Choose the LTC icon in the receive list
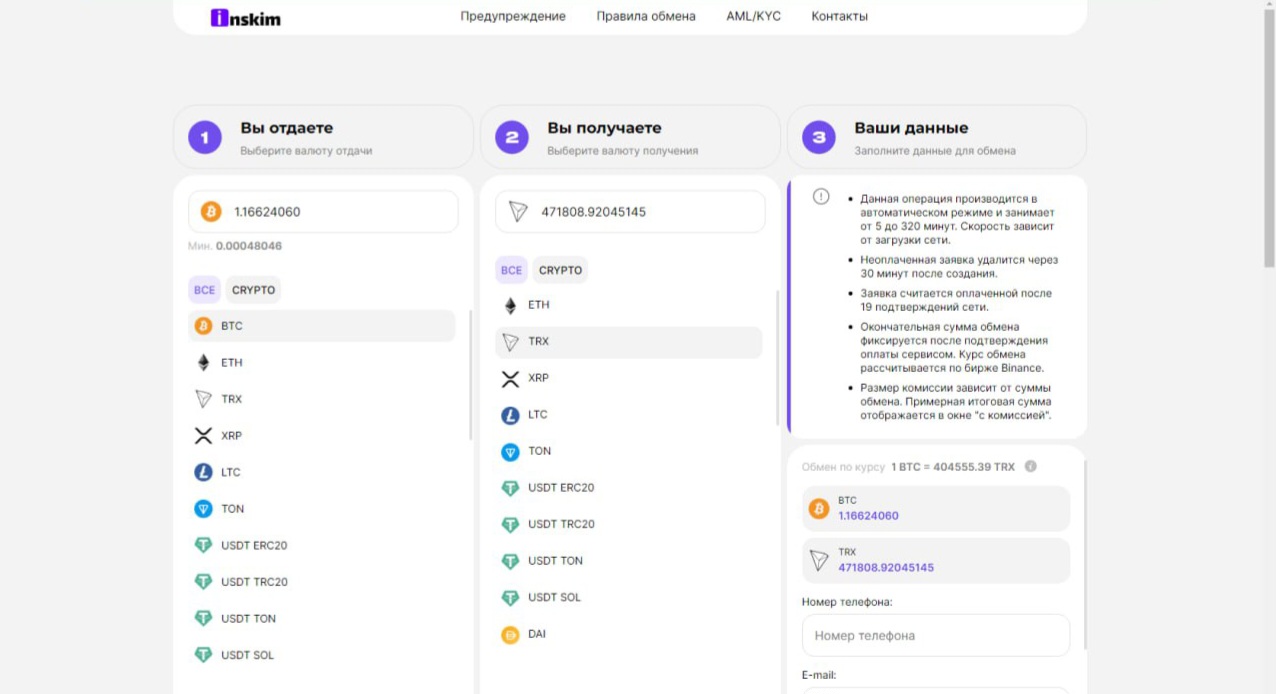This screenshot has width=1276, height=694. point(510,414)
